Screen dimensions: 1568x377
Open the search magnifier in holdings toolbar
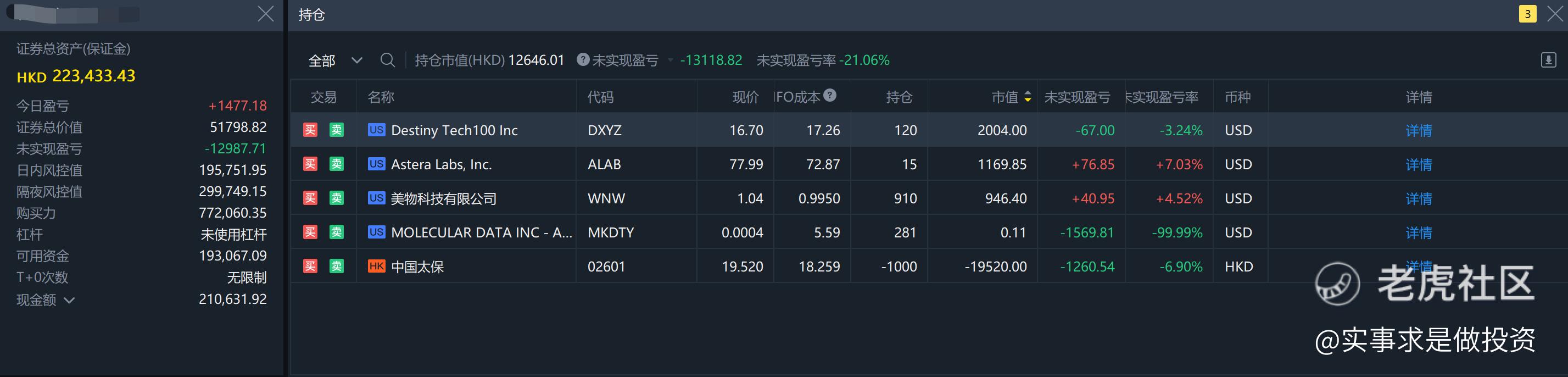(387, 60)
